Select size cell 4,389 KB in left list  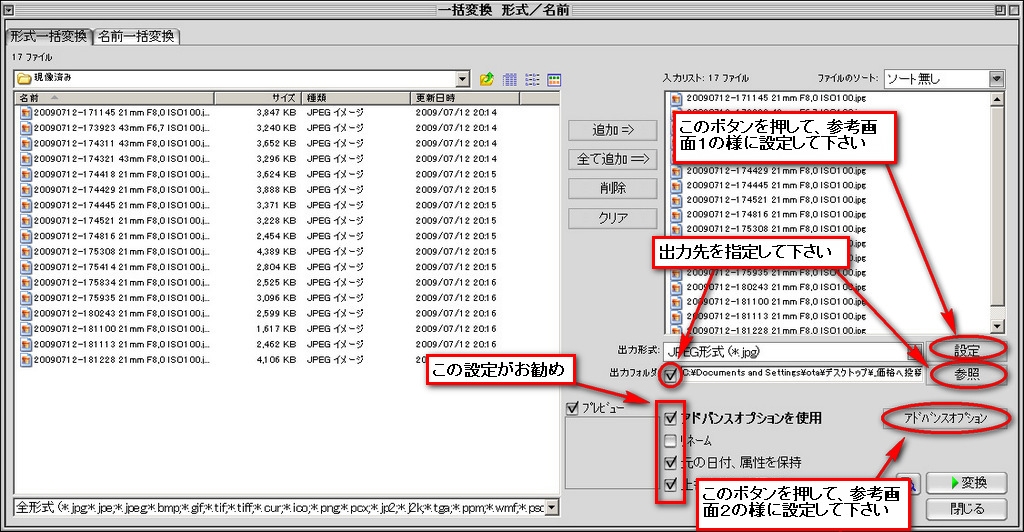coord(276,251)
